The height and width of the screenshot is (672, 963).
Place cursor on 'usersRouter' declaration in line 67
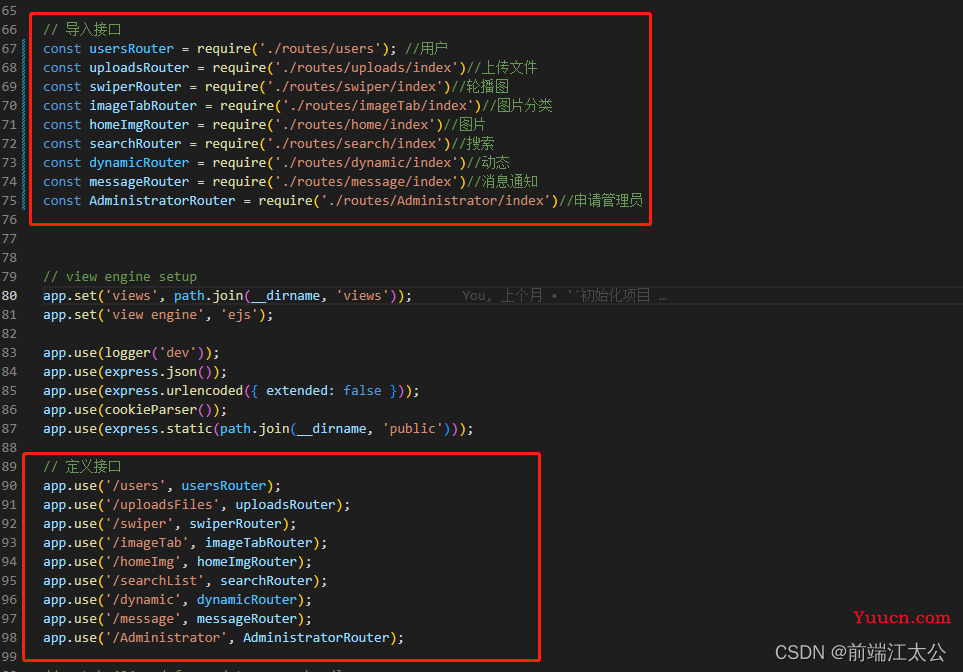[131, 49]
